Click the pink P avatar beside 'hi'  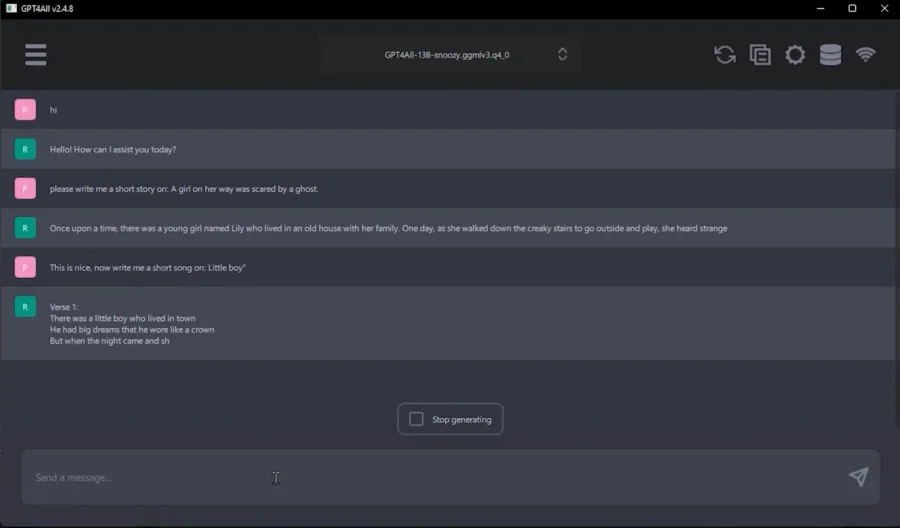point(25,110)
